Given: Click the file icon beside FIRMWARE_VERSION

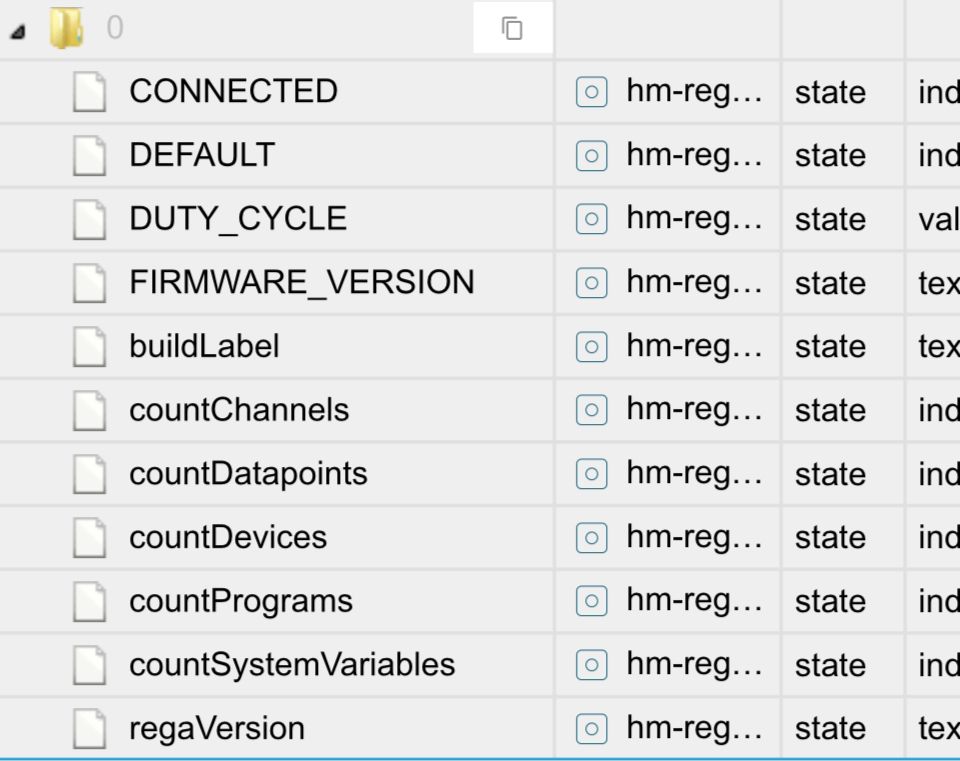Looking at the screenshot, I should [89, 283].
